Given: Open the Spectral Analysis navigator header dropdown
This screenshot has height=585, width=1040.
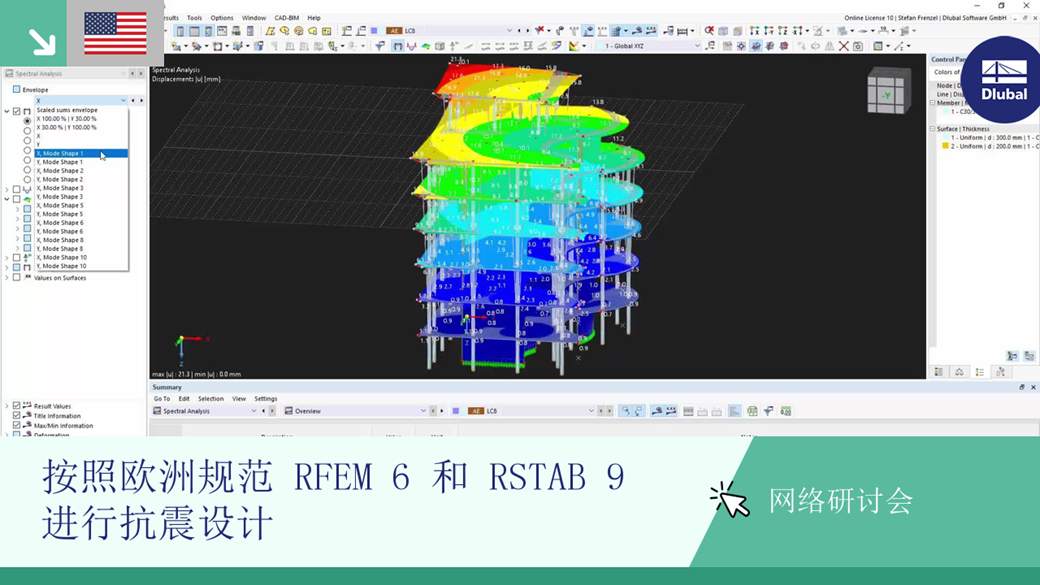Looking at the screenshot, I should (123, 74).
